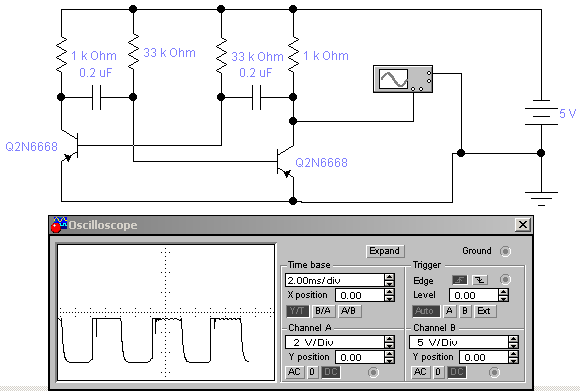
Task: Click the Channel A input terminal
Action: pyautogui.click(x=373, y=372)
